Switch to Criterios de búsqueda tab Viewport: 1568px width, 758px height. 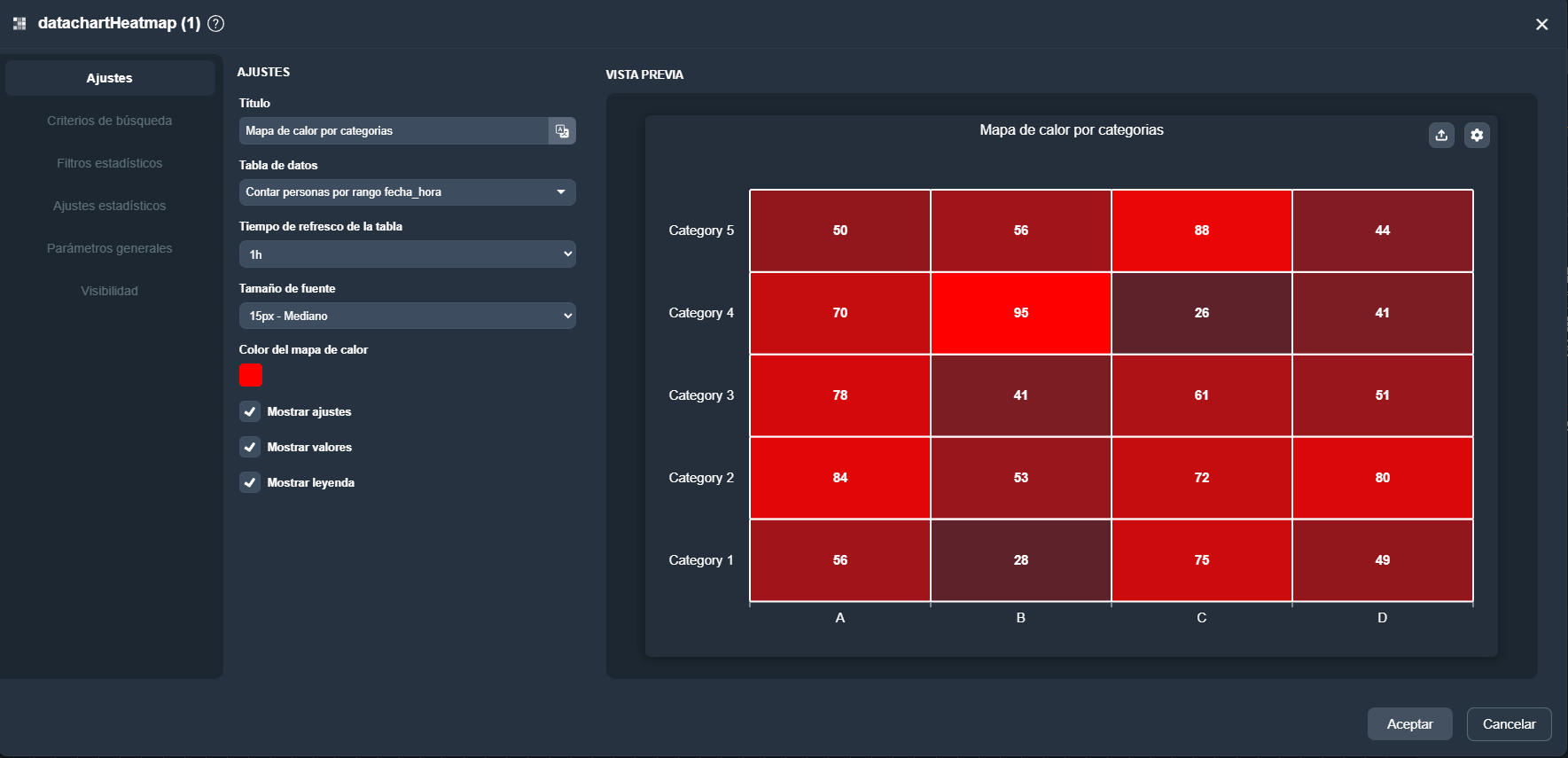click(110, 121)
